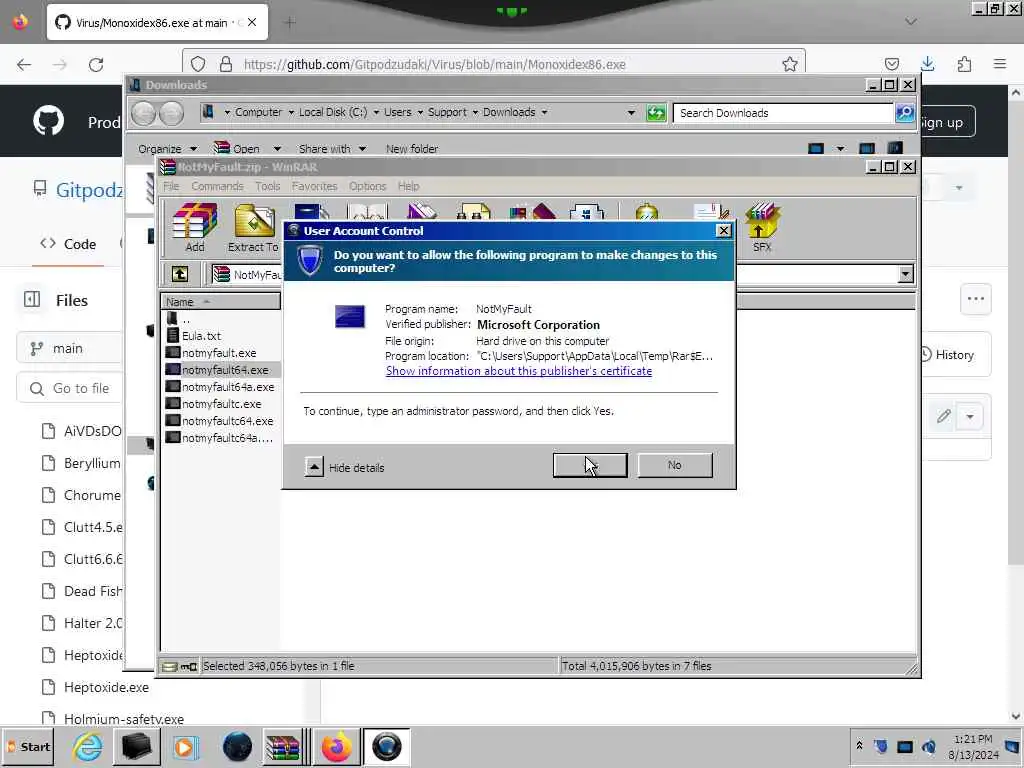Screen dimensions: 1024x768
Task: Open the change view dropdown arrow in Downloads
Action: click(840, 149)
